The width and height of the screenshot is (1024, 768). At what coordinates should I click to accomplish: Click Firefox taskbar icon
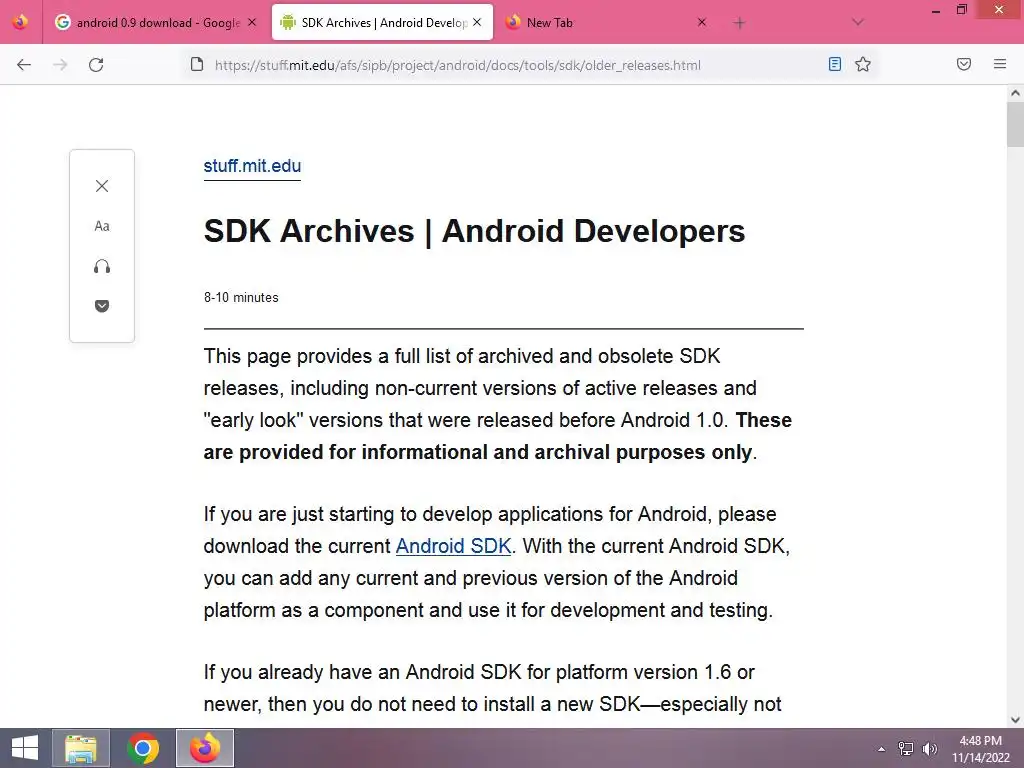[205, 748]
